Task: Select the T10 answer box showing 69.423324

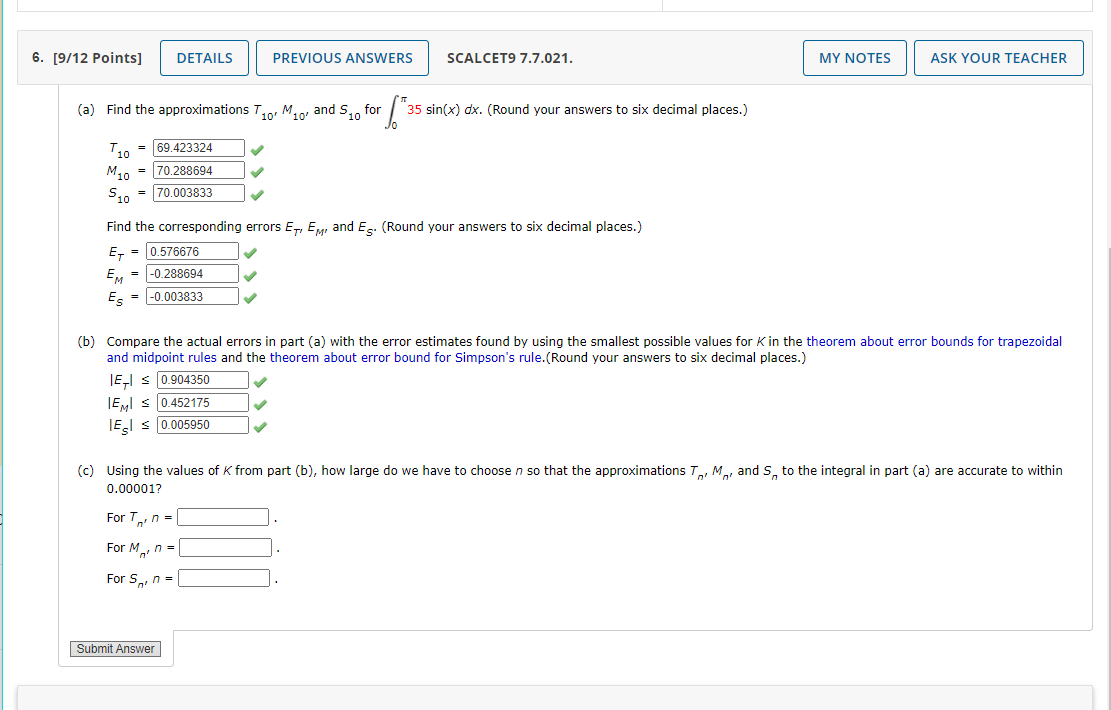Action: point(198,147)
